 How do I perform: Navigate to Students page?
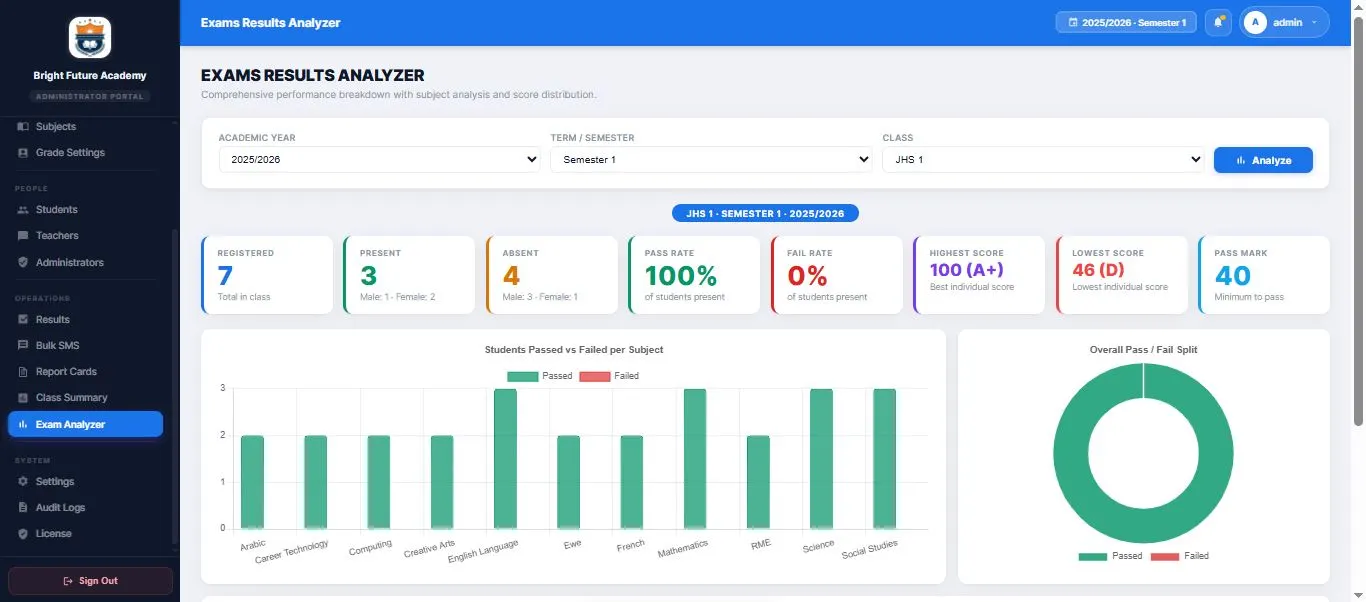tap(85, 210)
